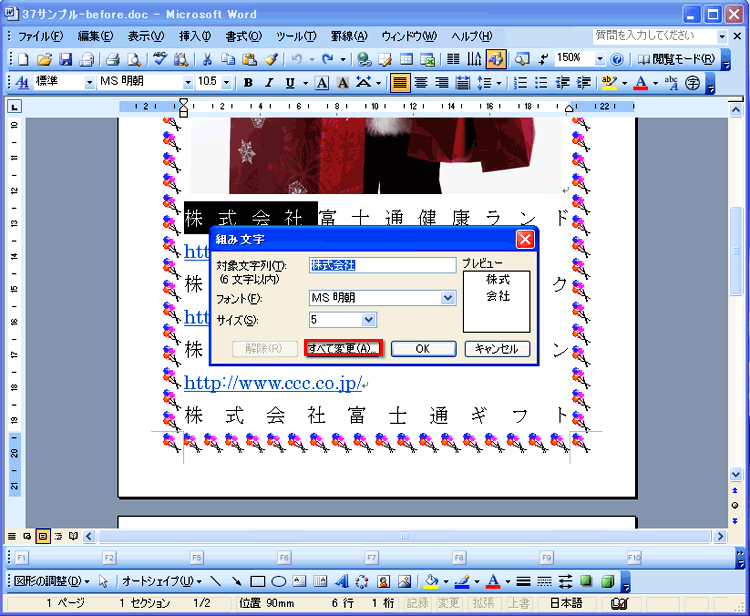
Task: Click the Copy icon
Action: 228,59
